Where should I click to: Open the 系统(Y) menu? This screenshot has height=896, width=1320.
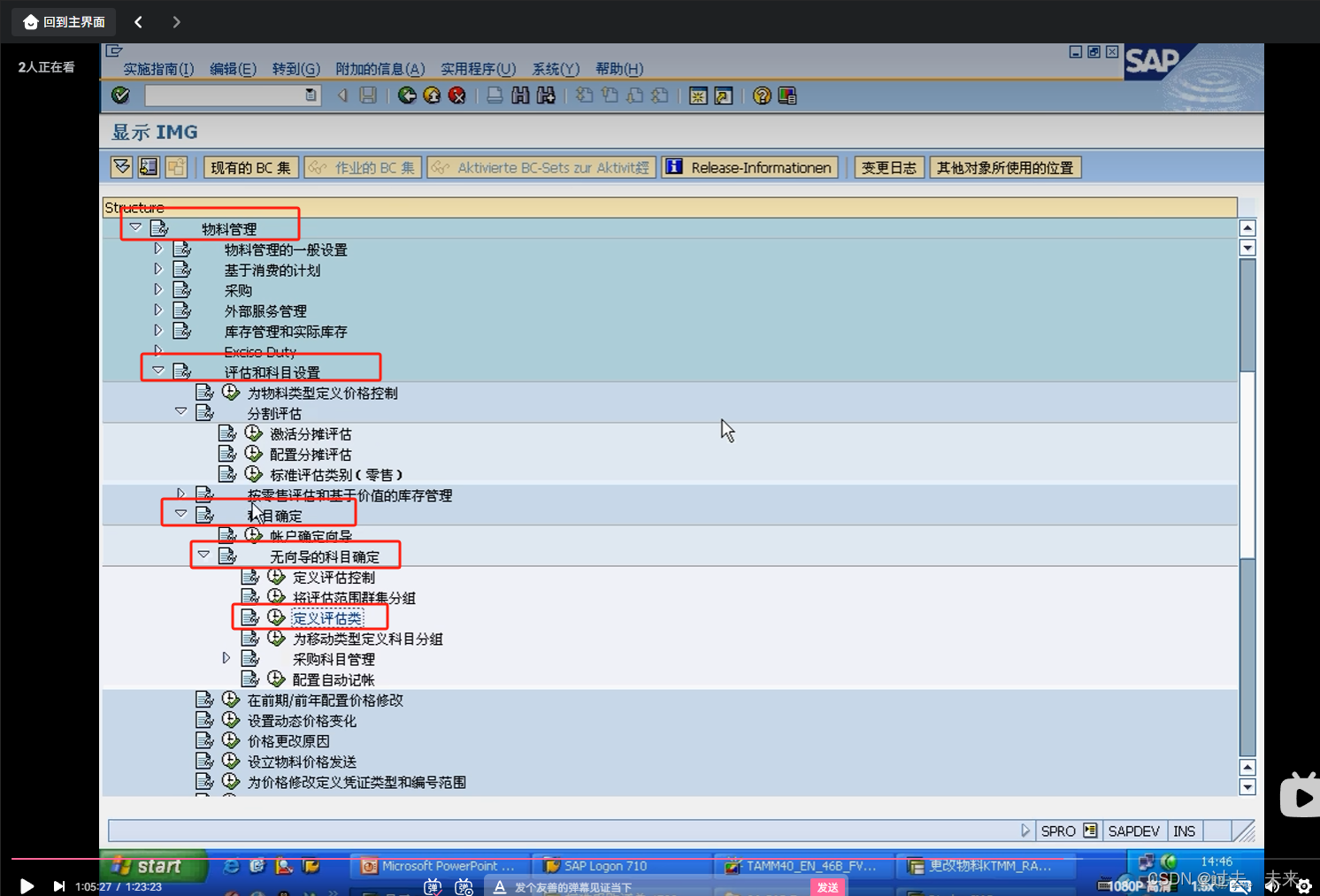click(556, 69)
